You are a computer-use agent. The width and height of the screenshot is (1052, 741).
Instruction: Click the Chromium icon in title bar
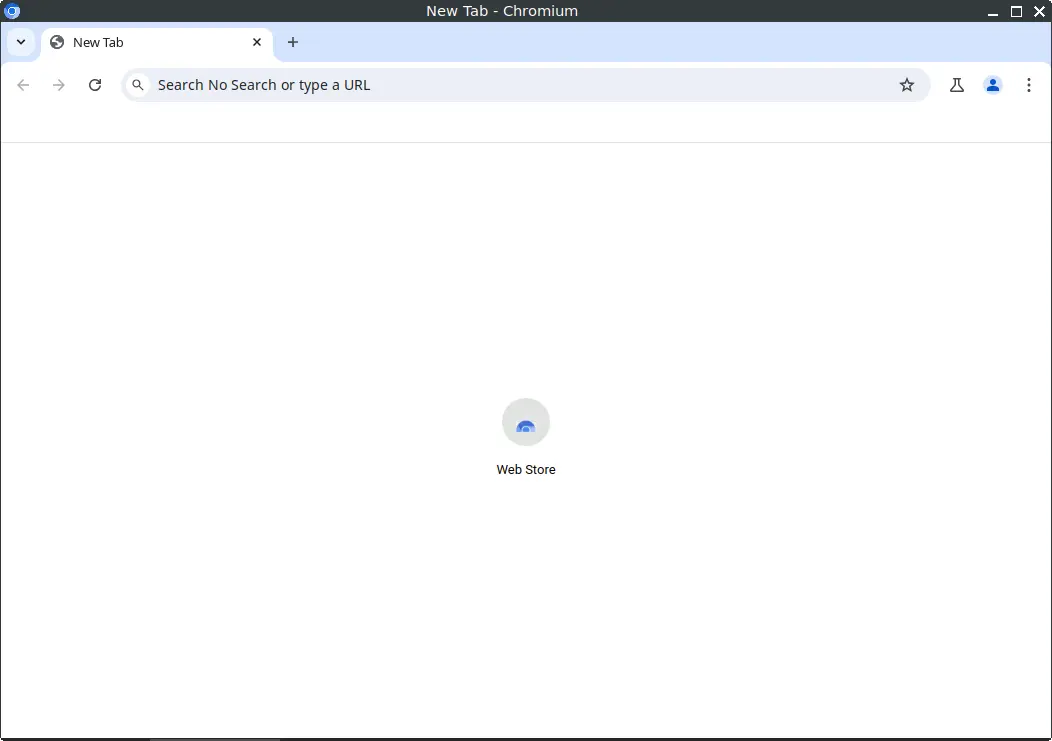[x=12, y=11]
